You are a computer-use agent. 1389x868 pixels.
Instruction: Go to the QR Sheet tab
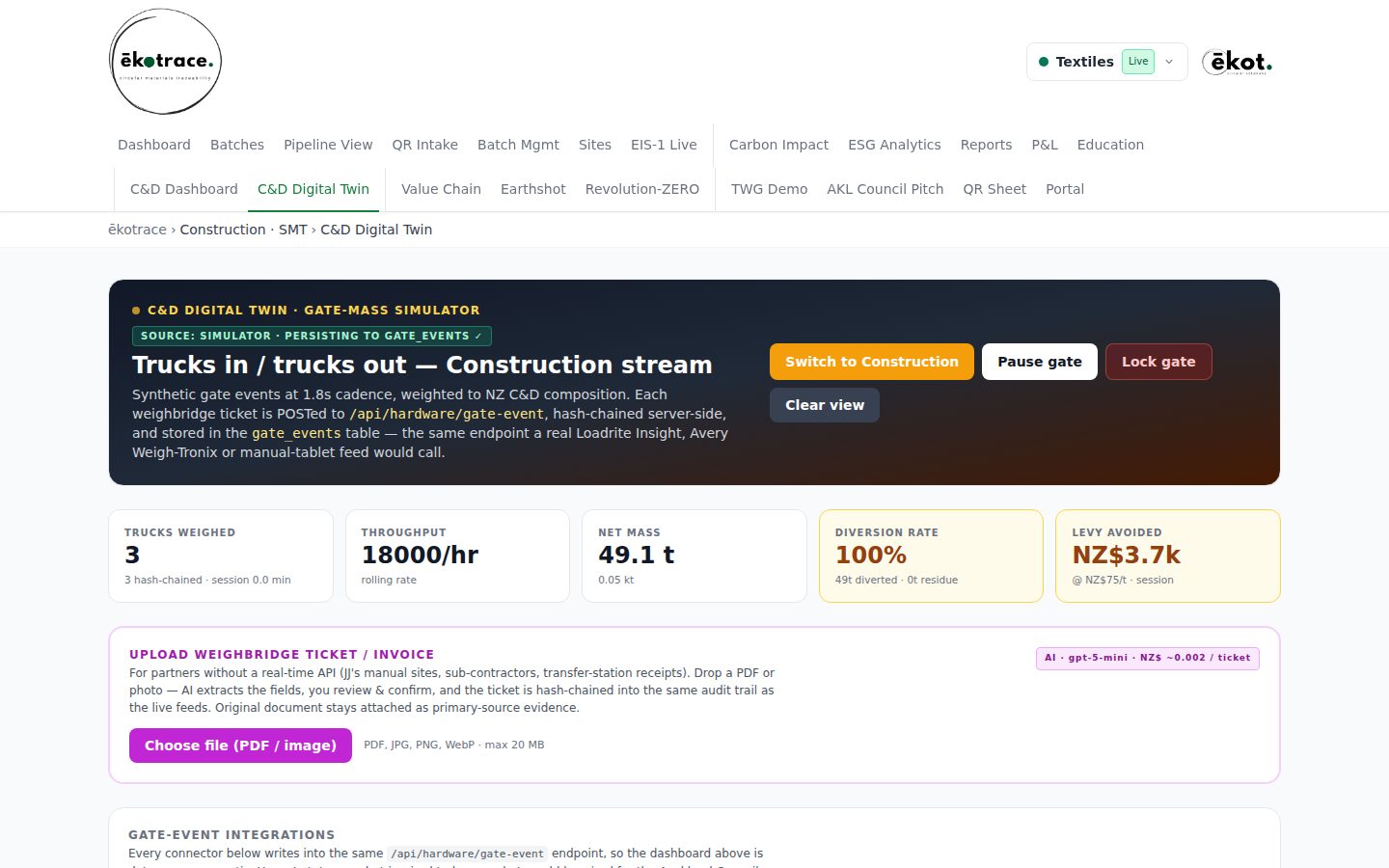point(994,189)
